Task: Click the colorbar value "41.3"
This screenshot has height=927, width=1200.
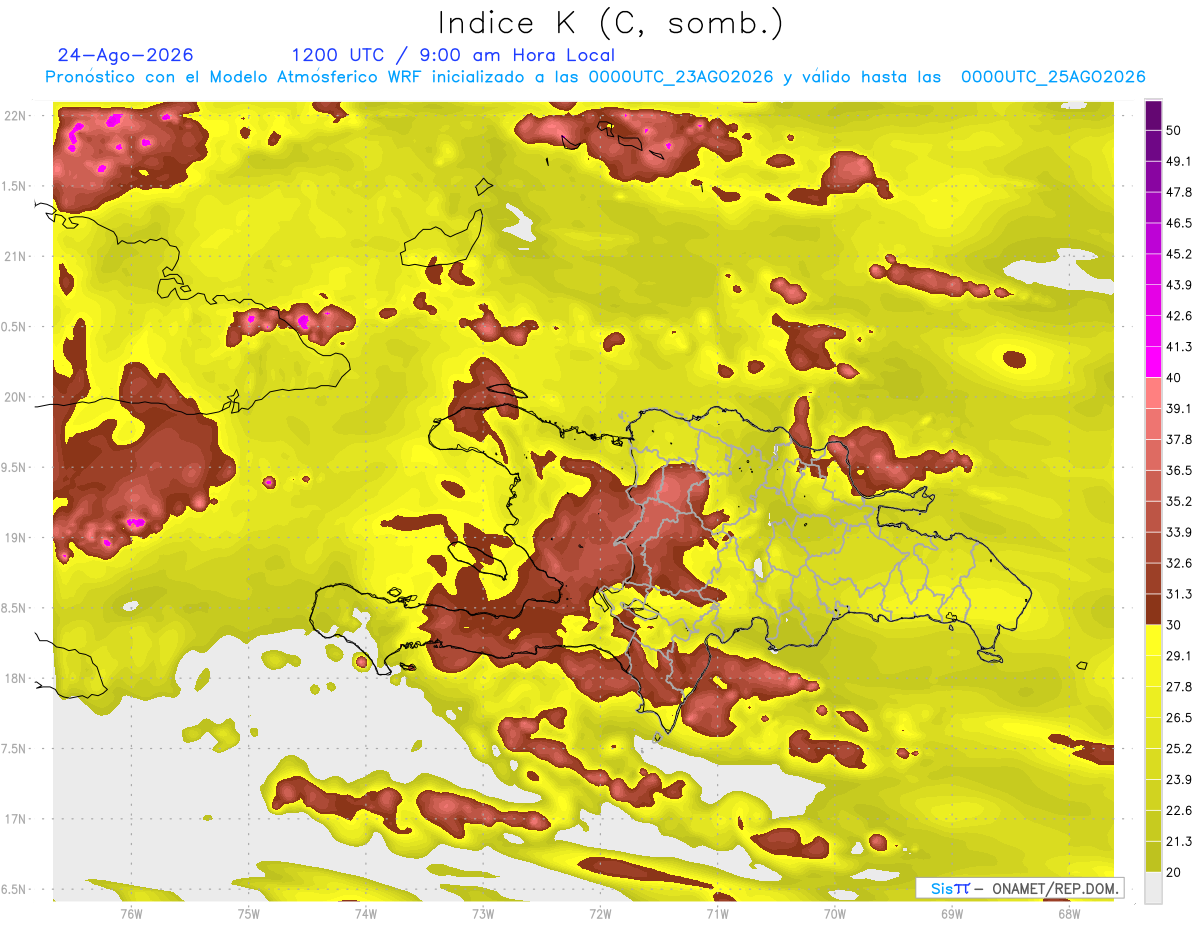Action: [x=1178, y=347]
